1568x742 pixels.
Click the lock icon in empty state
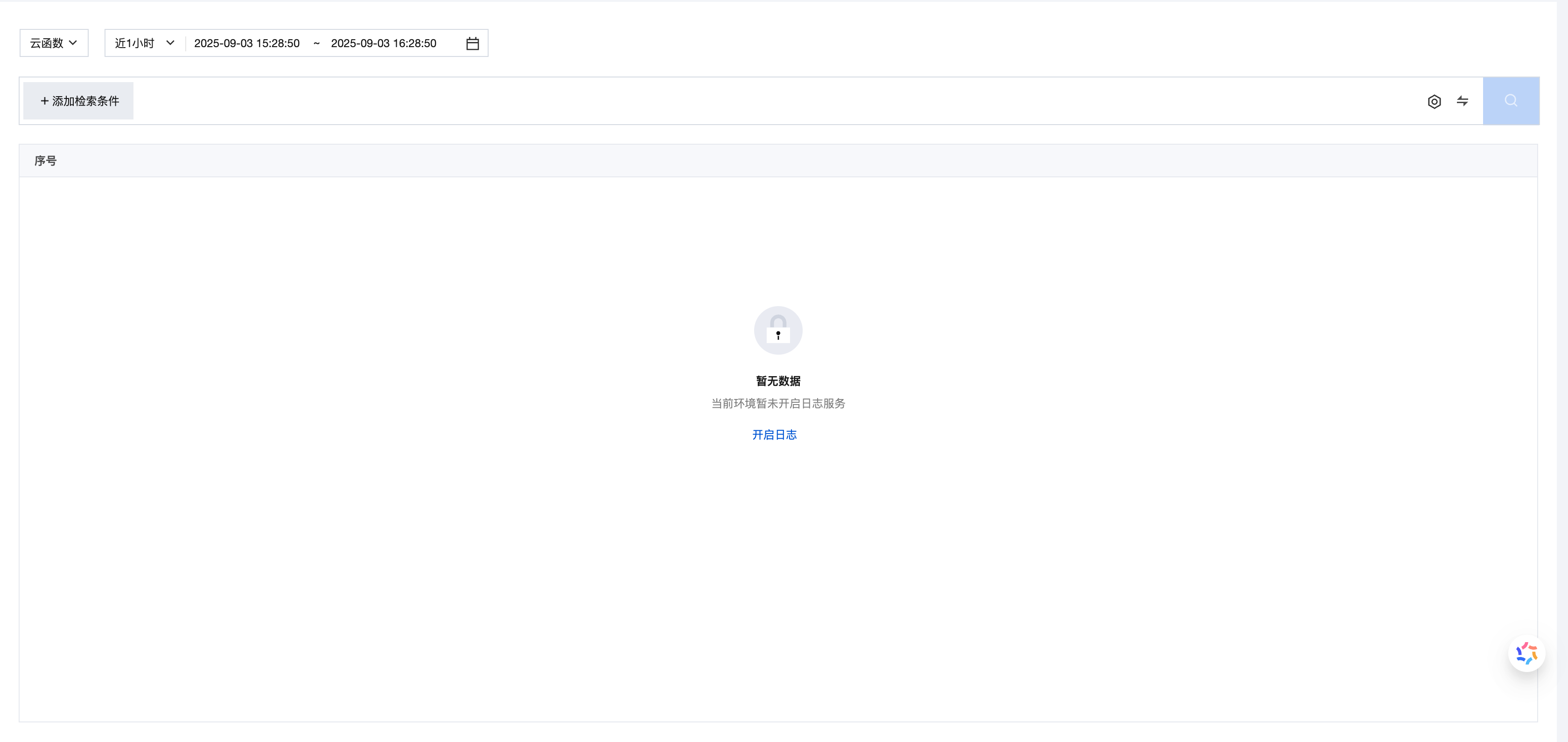tap(778, 330)
